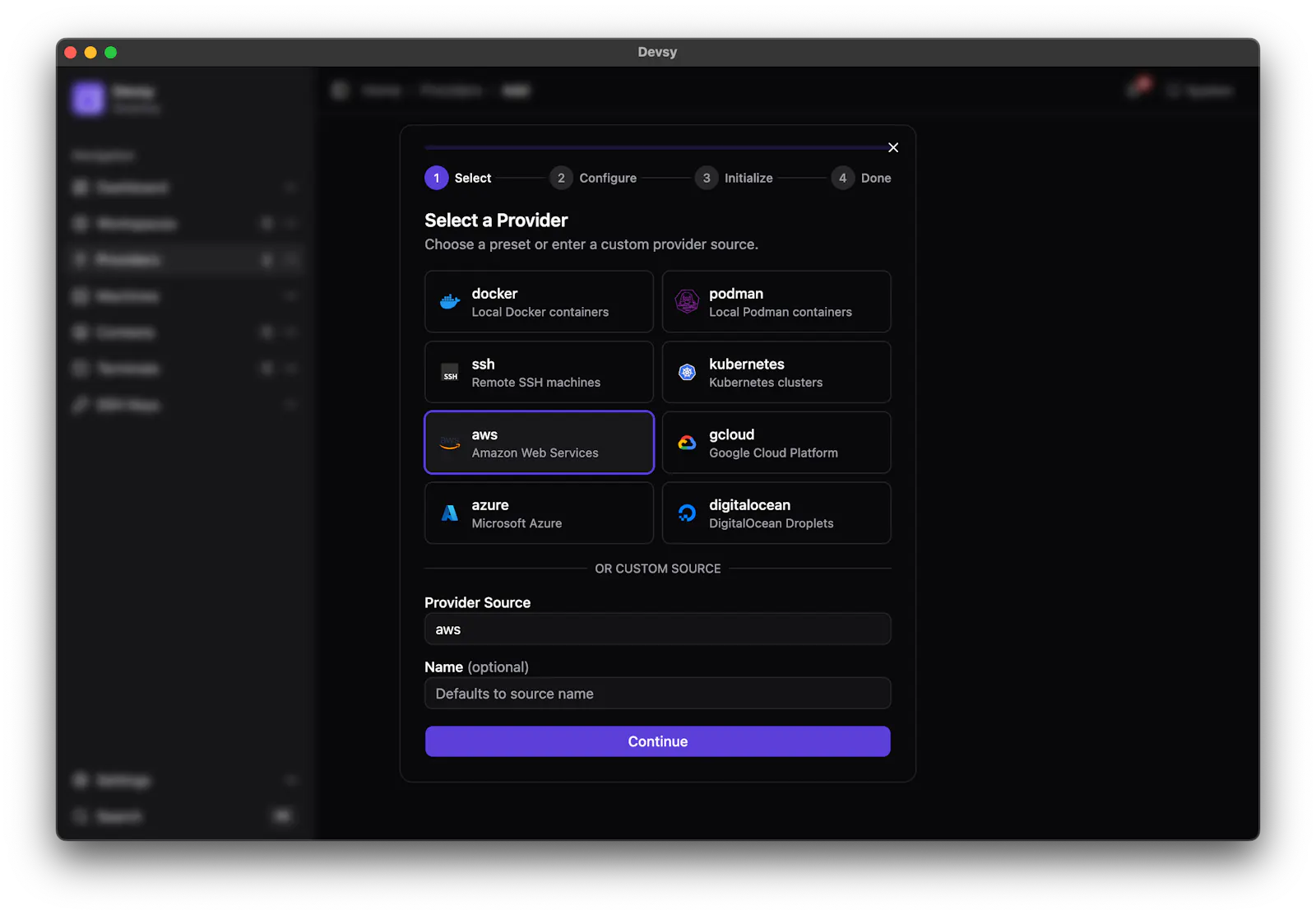Select the digitalocean Droplets card

point(776,513)
